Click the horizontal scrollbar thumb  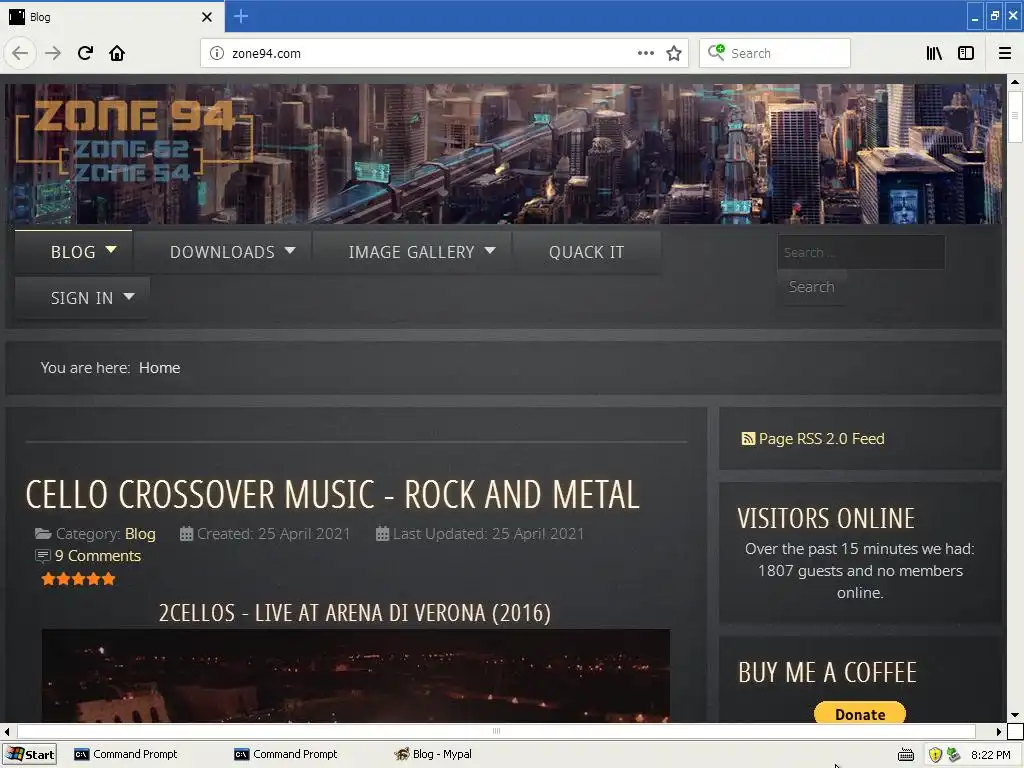coord(496,731)
